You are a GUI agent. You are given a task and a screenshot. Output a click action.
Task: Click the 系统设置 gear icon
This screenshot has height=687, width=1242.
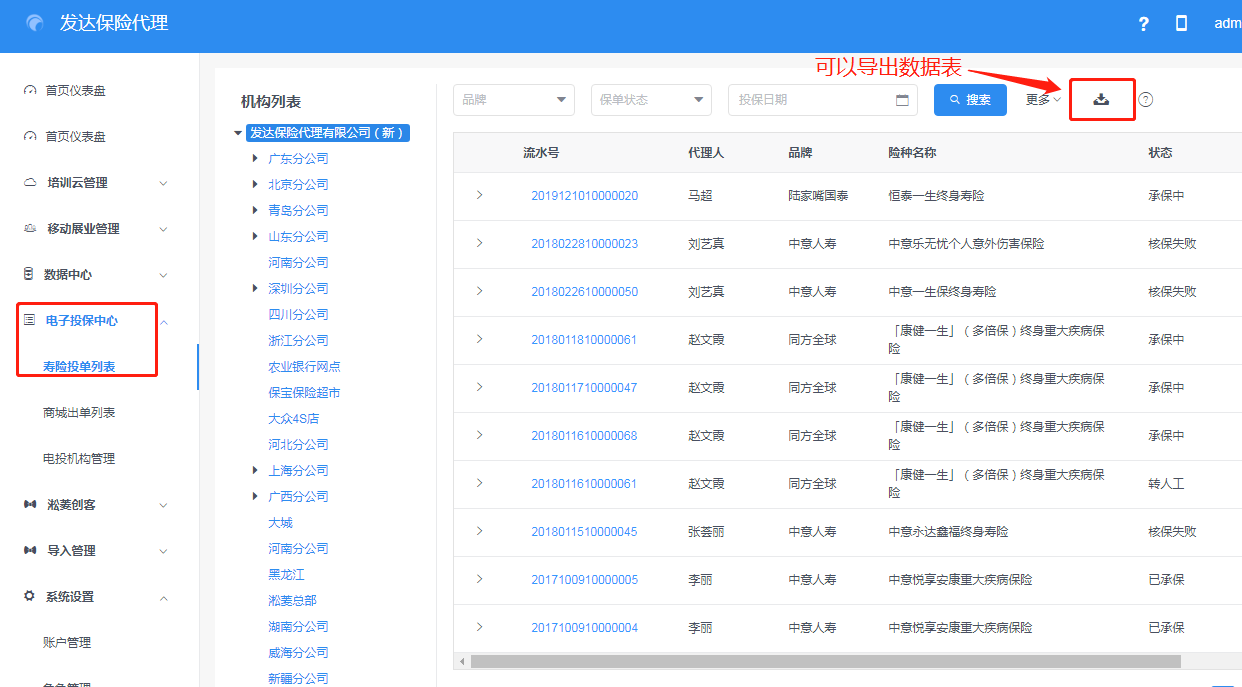29,596
